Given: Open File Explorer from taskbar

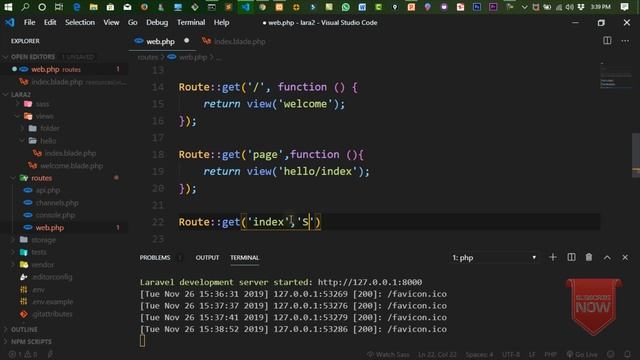Looking at the screenshot, I should coord(93,7).
